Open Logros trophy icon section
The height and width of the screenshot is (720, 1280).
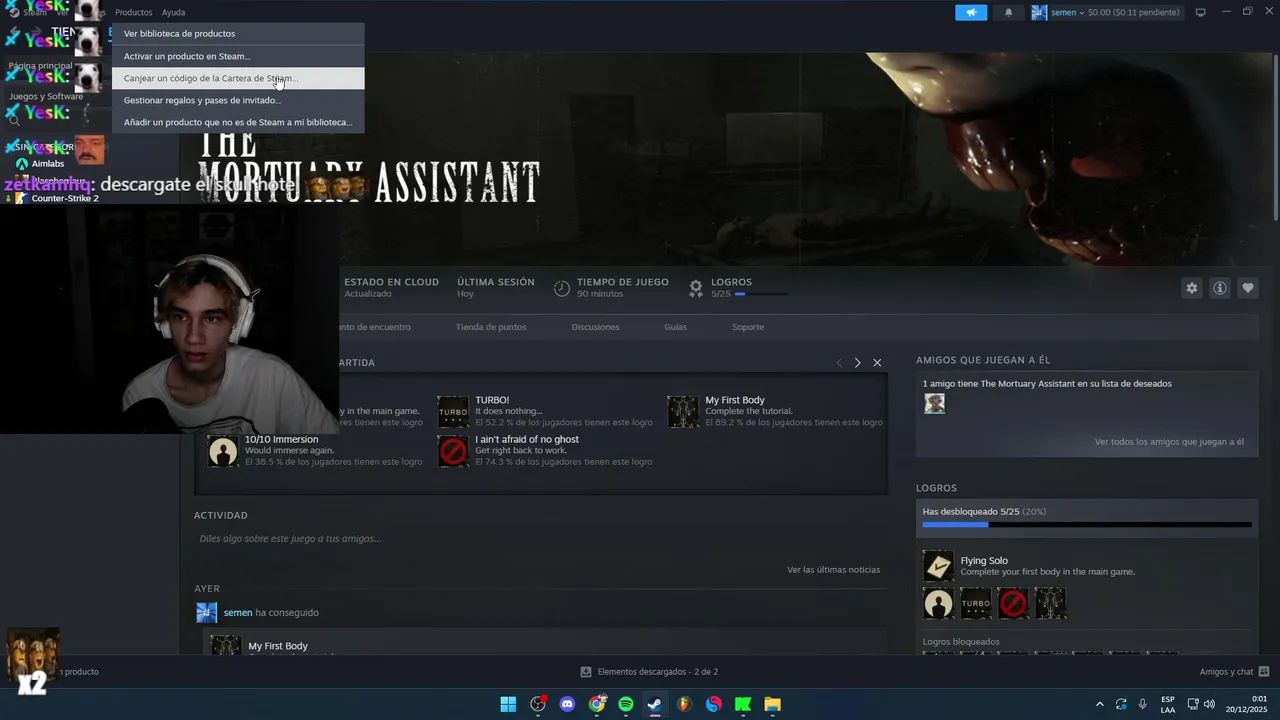click(696, 288)
